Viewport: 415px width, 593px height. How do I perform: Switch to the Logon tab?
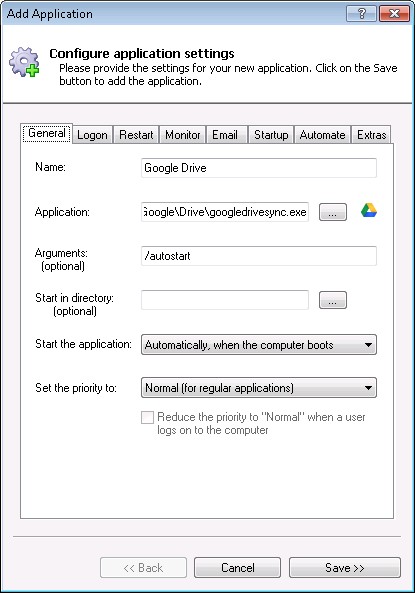pyautogui.click(x=92, y=135)
